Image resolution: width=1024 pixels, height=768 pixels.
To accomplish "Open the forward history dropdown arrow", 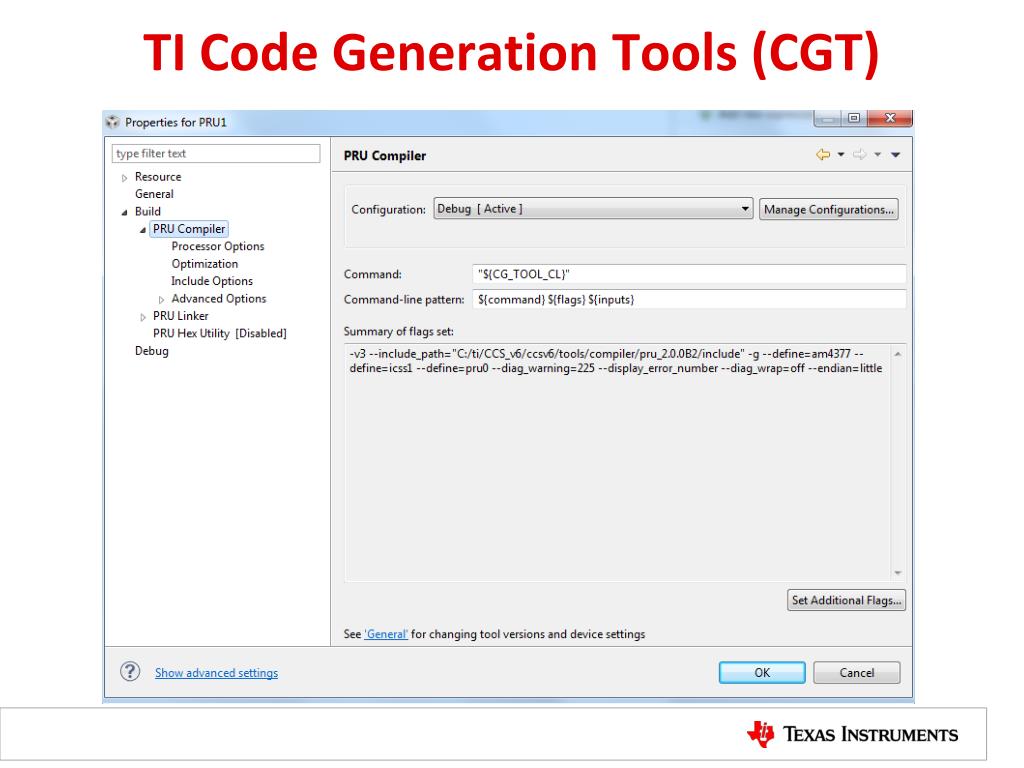I will 878,155.
